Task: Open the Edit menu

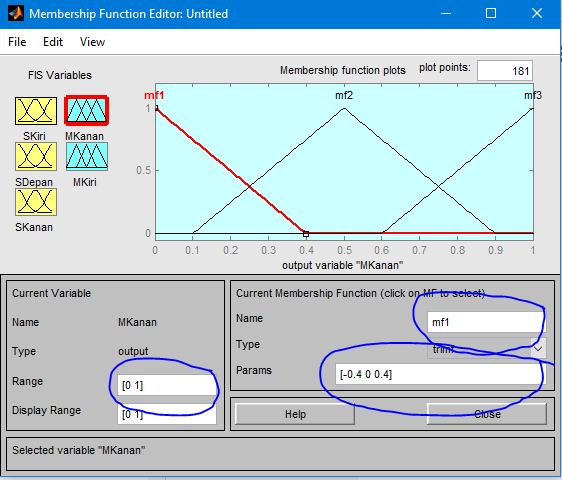Action: tap(53, 42)
